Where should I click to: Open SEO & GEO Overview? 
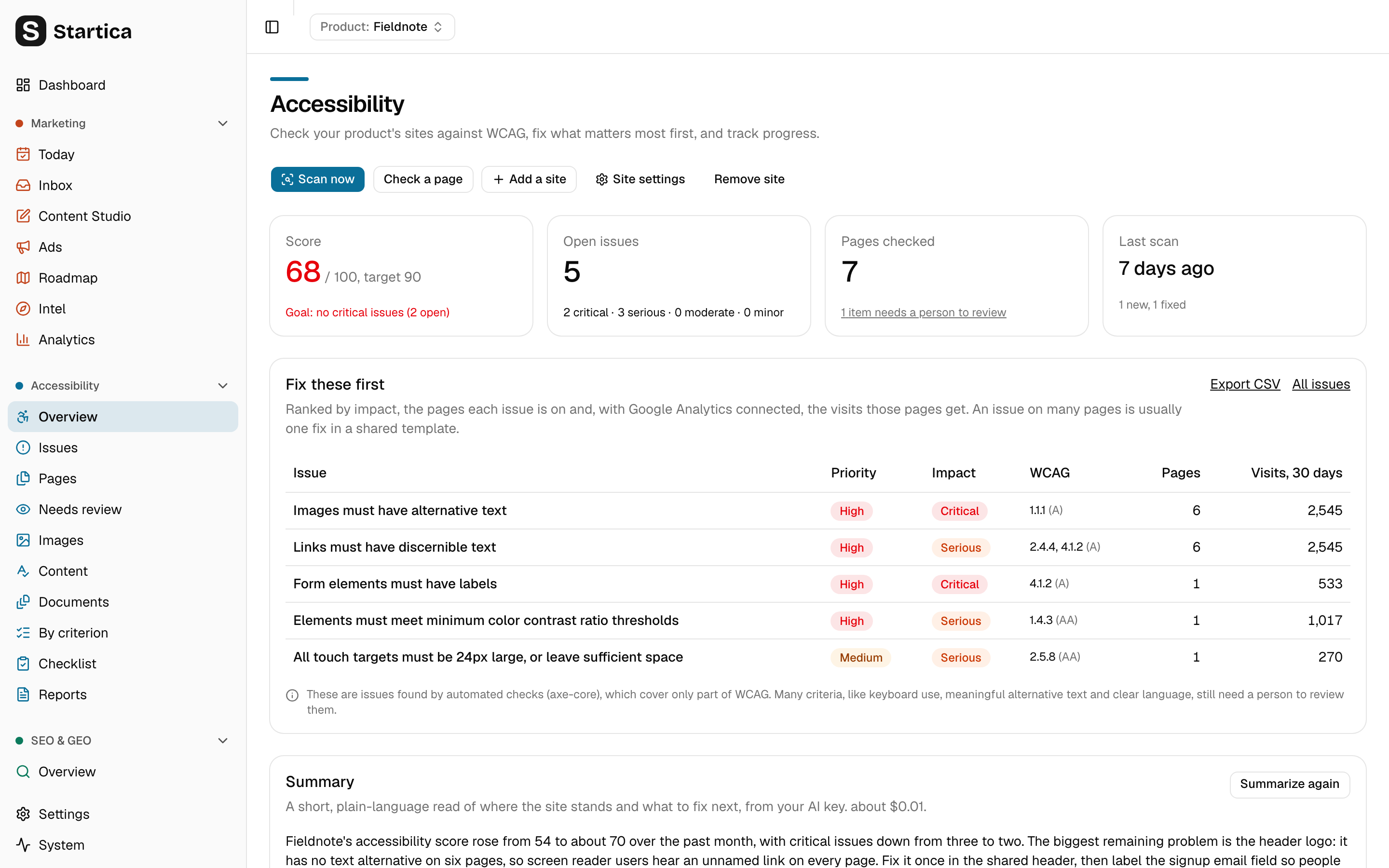coord(123,772)
